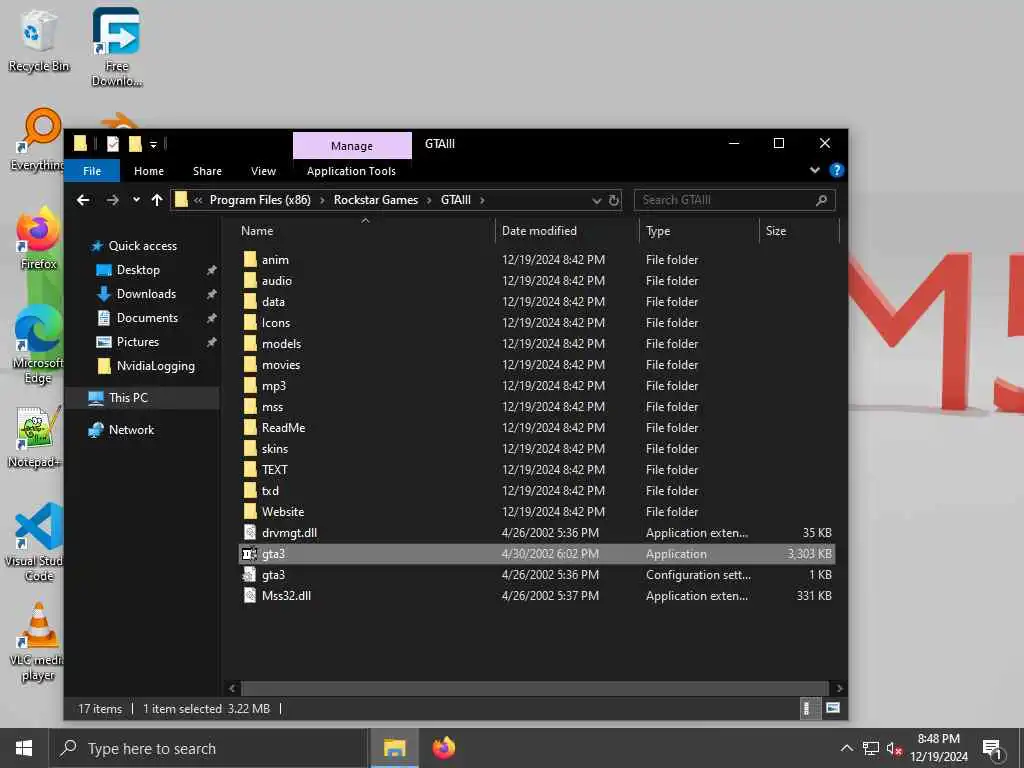The height and width of the screenshot is (768, 1024).
Task: Select Network in navigation pane
Action: tap(131, 430)
